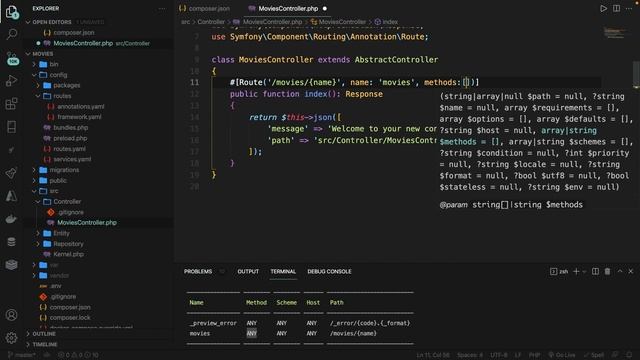Split the editor right

616,8
